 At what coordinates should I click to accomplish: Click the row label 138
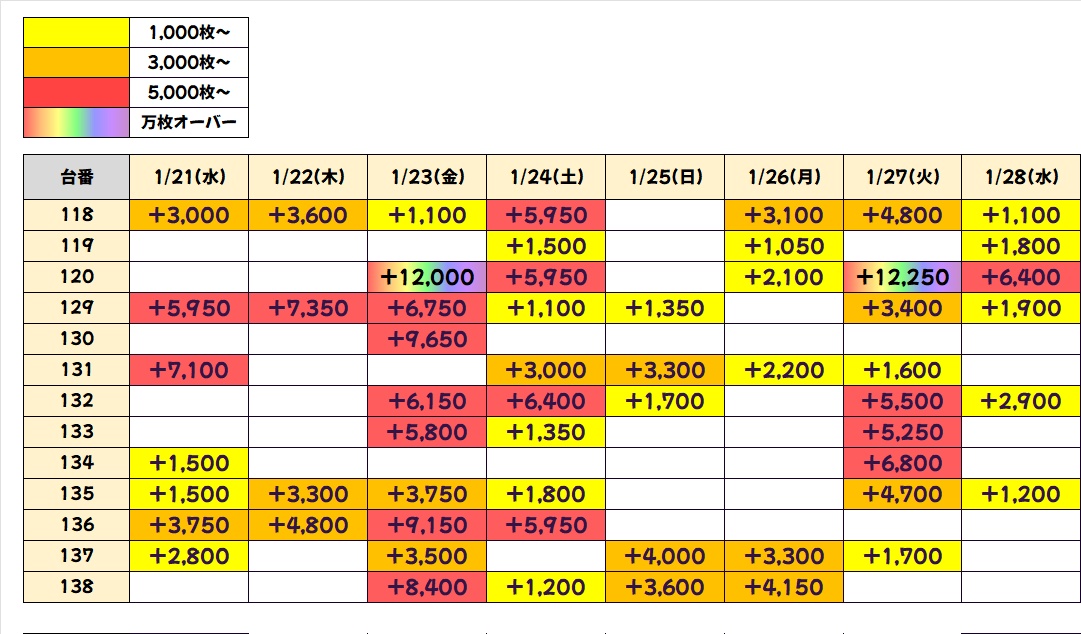coord(76,587)
